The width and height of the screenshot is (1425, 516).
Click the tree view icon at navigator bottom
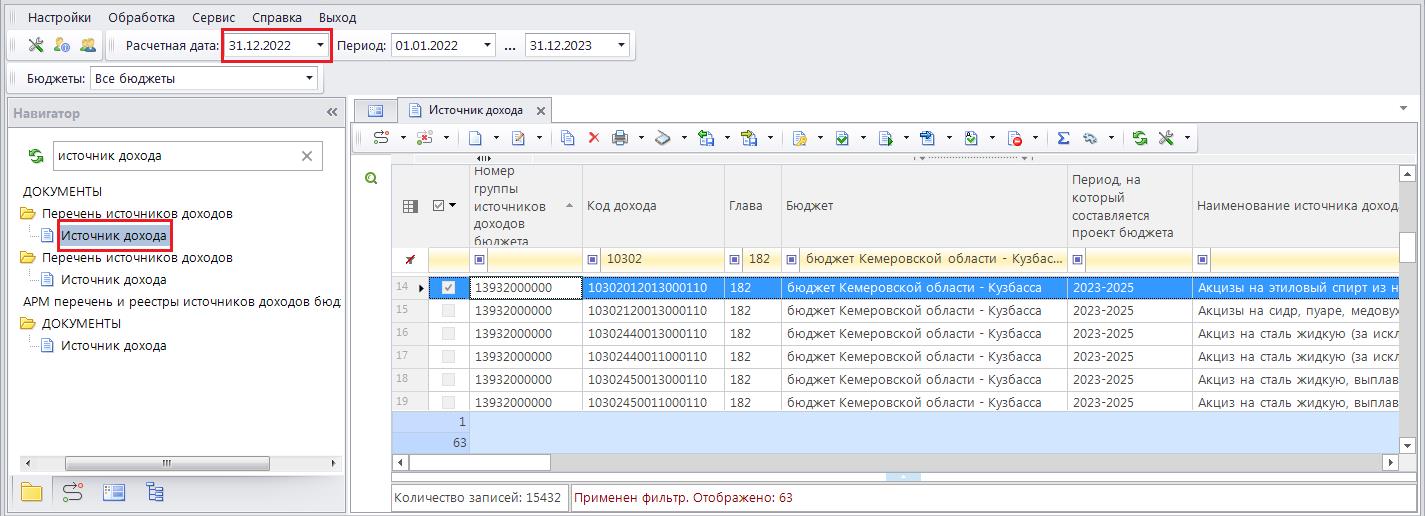pos(155,491)
